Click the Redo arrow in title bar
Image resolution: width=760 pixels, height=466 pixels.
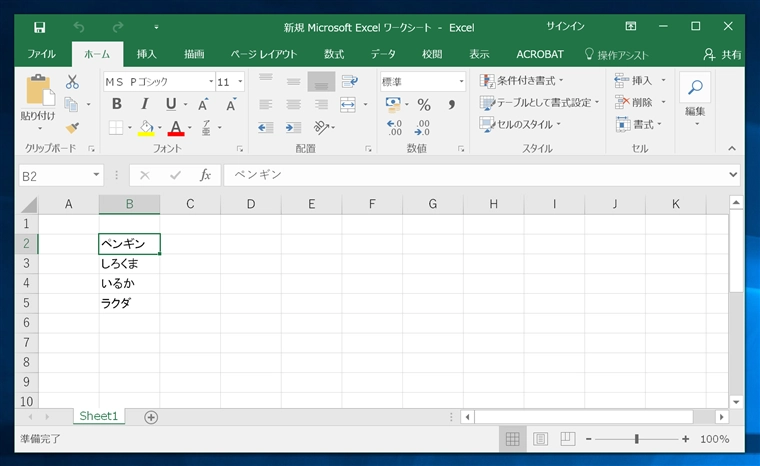tap(117, 27)
